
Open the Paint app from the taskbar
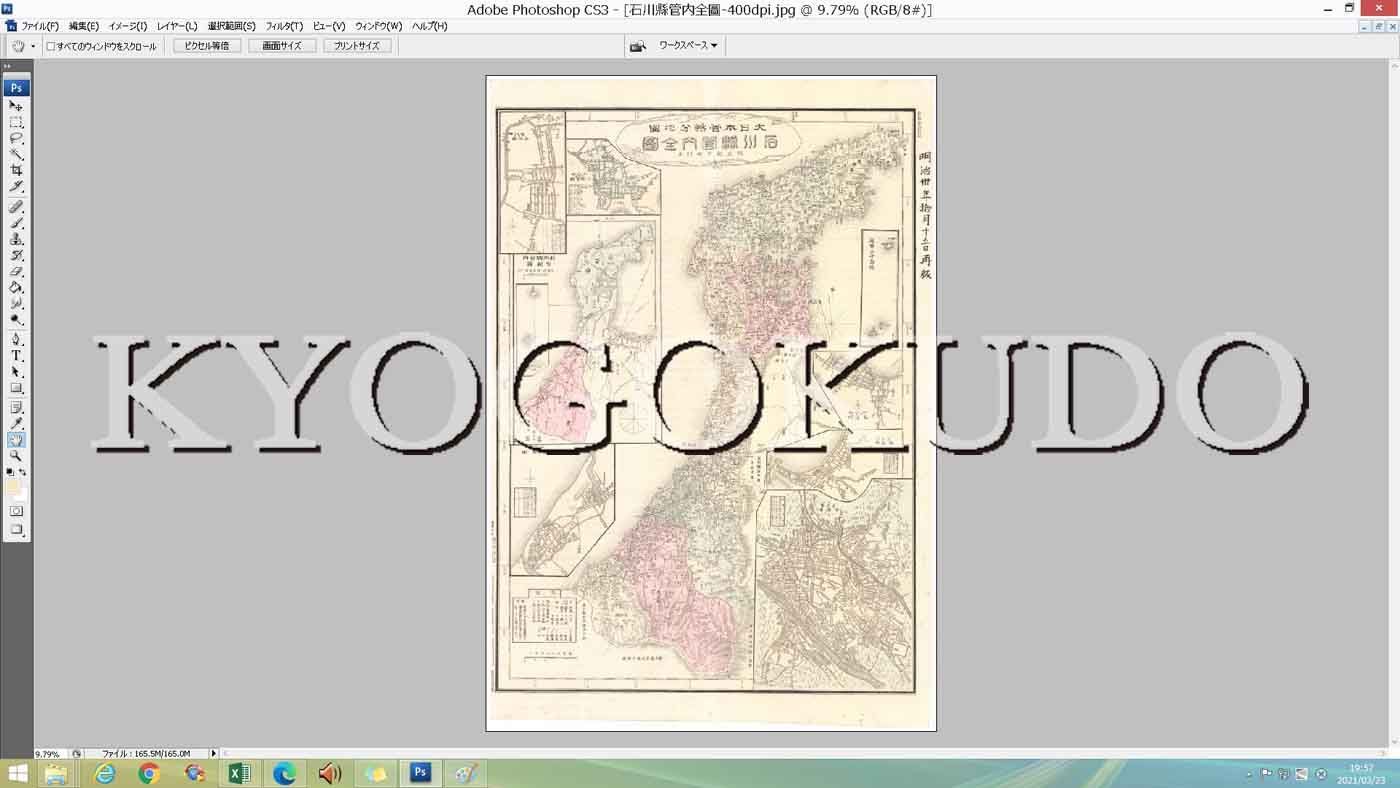465,773
